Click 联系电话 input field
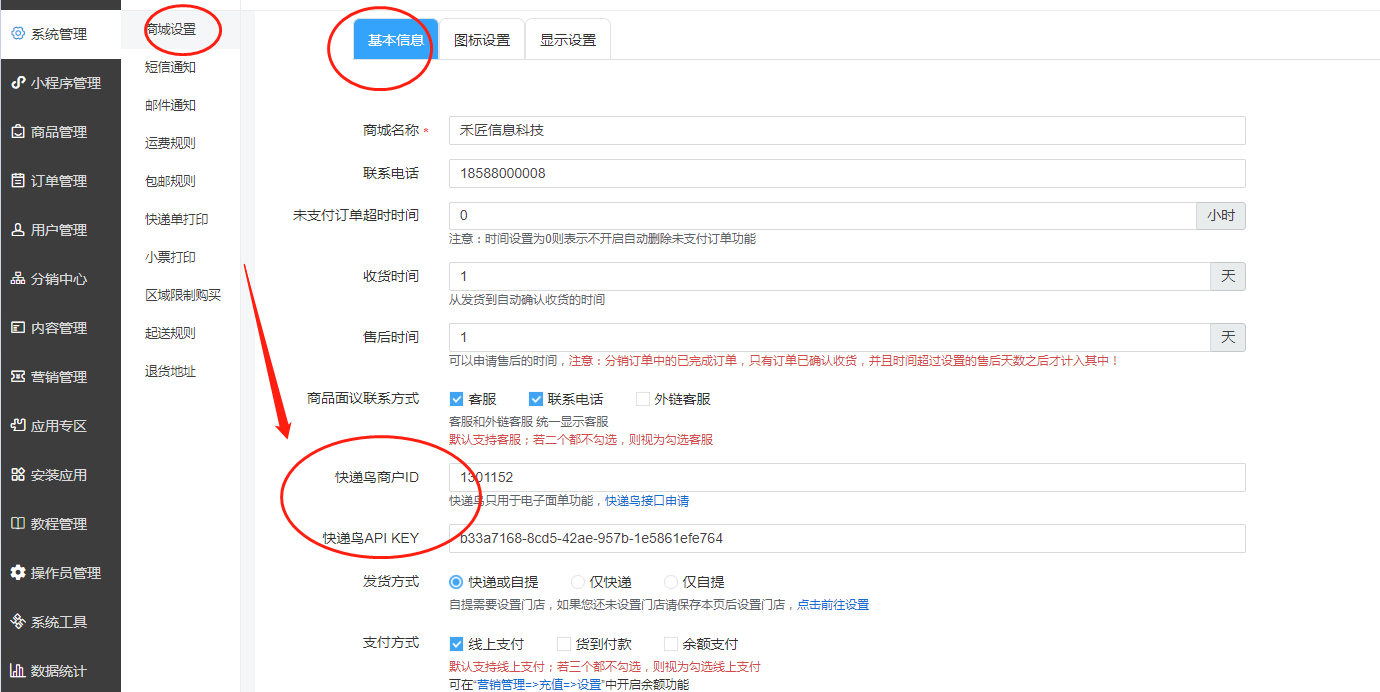The image size is (1380, 692). click(x=847, y=173)
